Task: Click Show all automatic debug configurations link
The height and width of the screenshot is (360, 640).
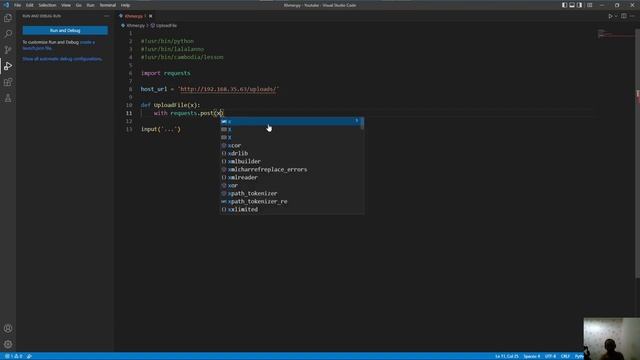Action: coord(62,59)
